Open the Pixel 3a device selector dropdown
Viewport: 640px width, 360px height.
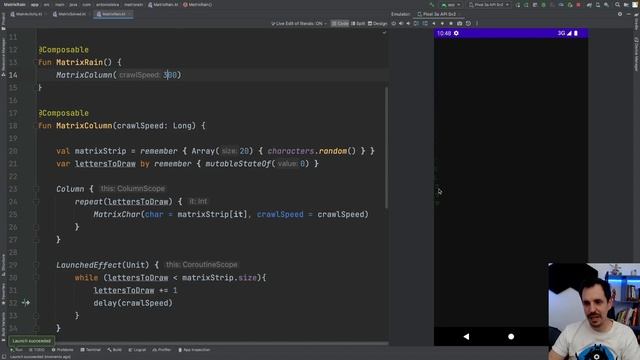point(489,5)
